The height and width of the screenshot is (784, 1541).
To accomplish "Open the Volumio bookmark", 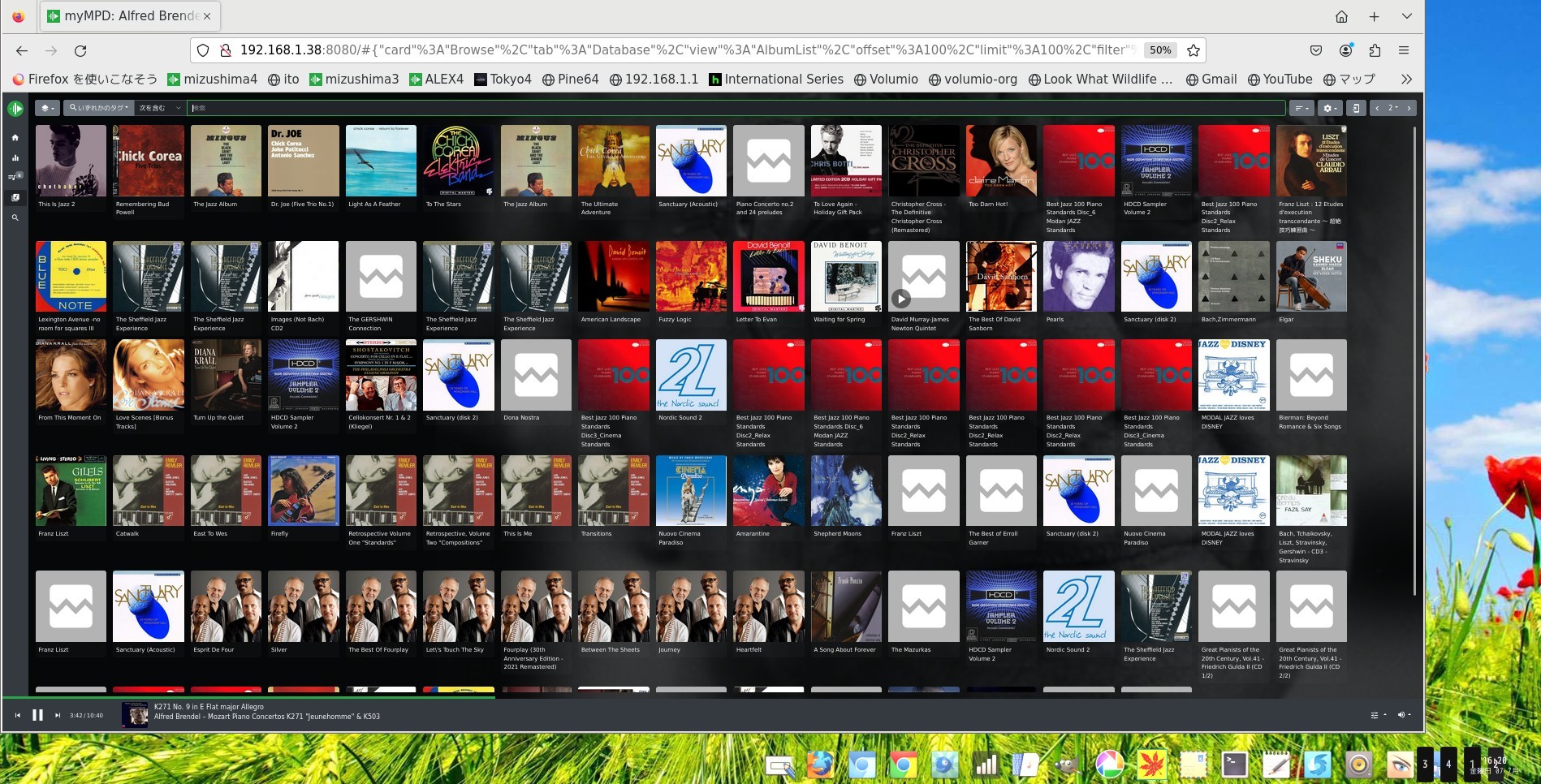I will tap(886, 79).
